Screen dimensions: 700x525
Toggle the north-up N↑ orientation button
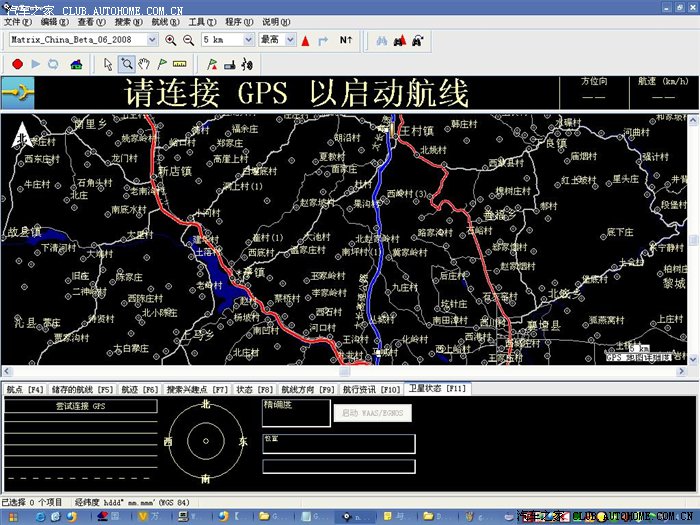(345, 40)
